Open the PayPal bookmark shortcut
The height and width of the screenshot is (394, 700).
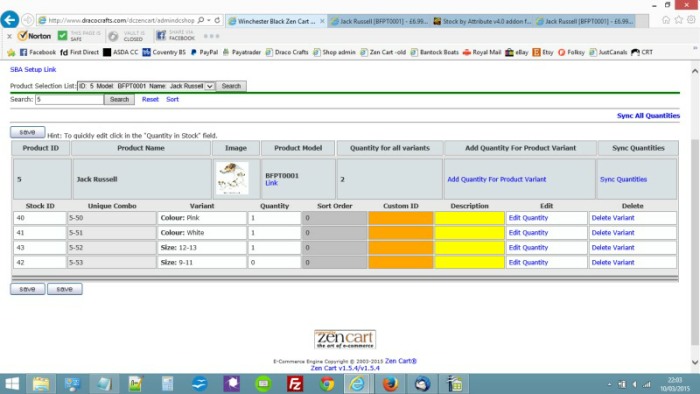coord(204,52)
